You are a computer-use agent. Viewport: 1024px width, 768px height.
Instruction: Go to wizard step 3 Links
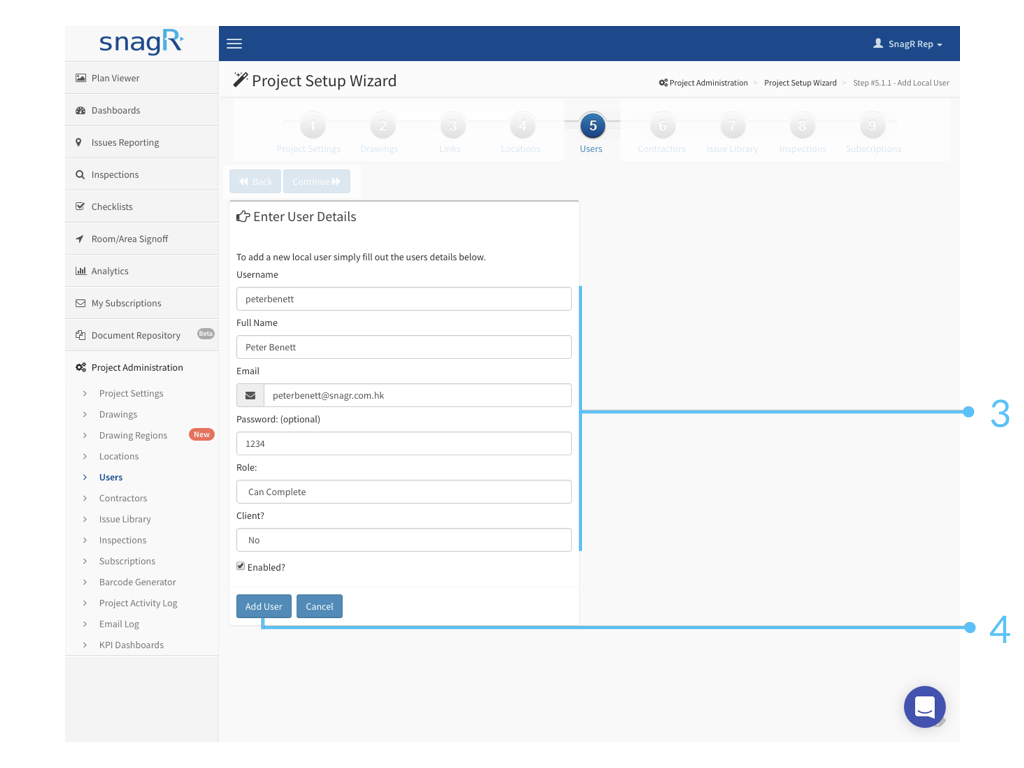pos(453,126)
